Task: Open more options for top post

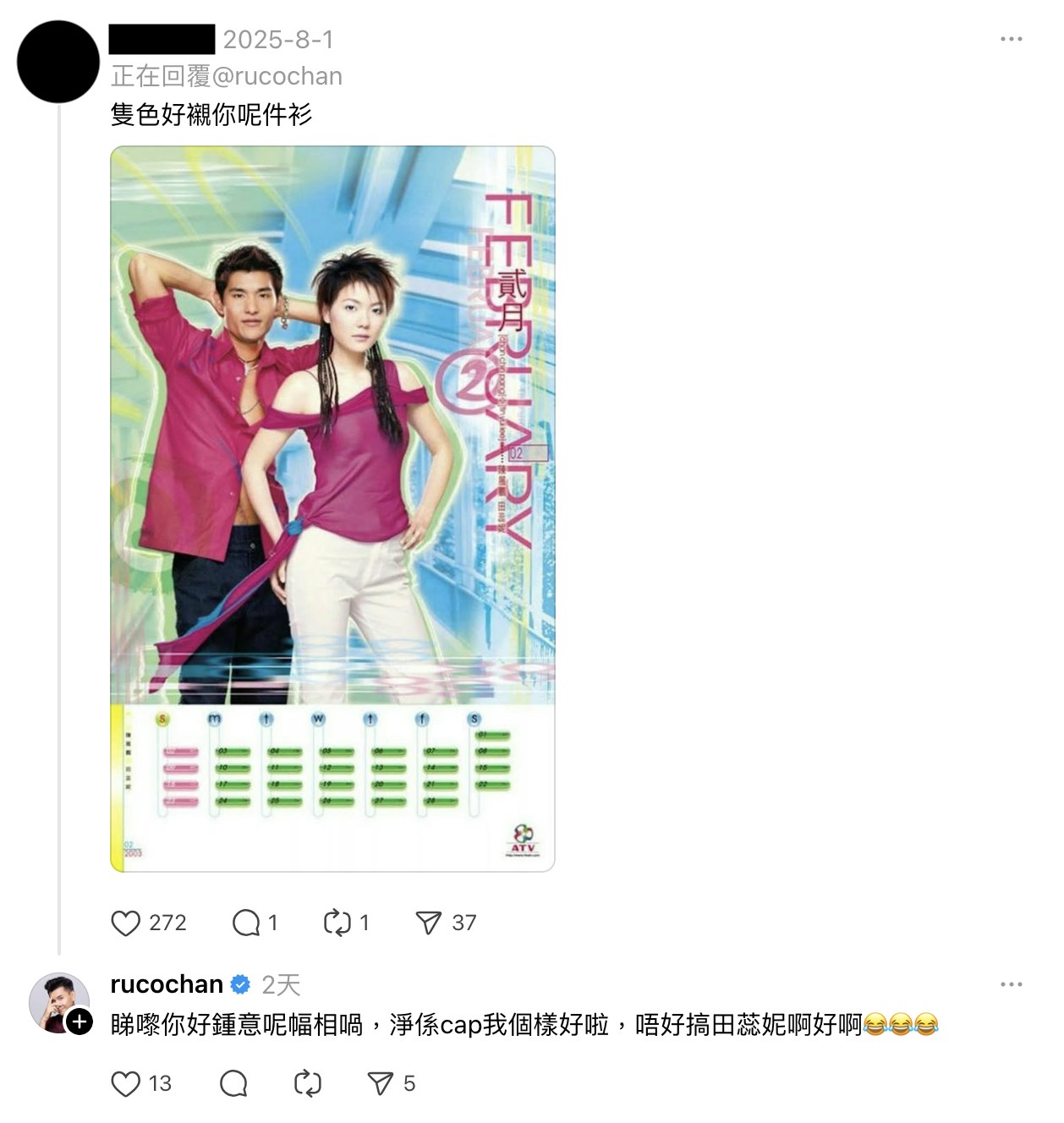Action: click(1011, 39)
